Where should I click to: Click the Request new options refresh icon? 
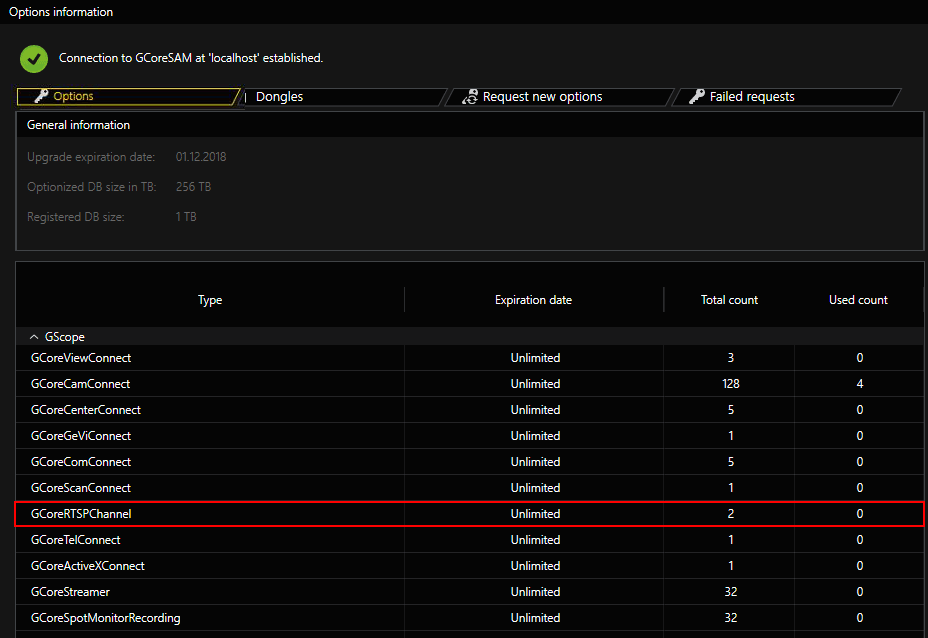(470, 96)
